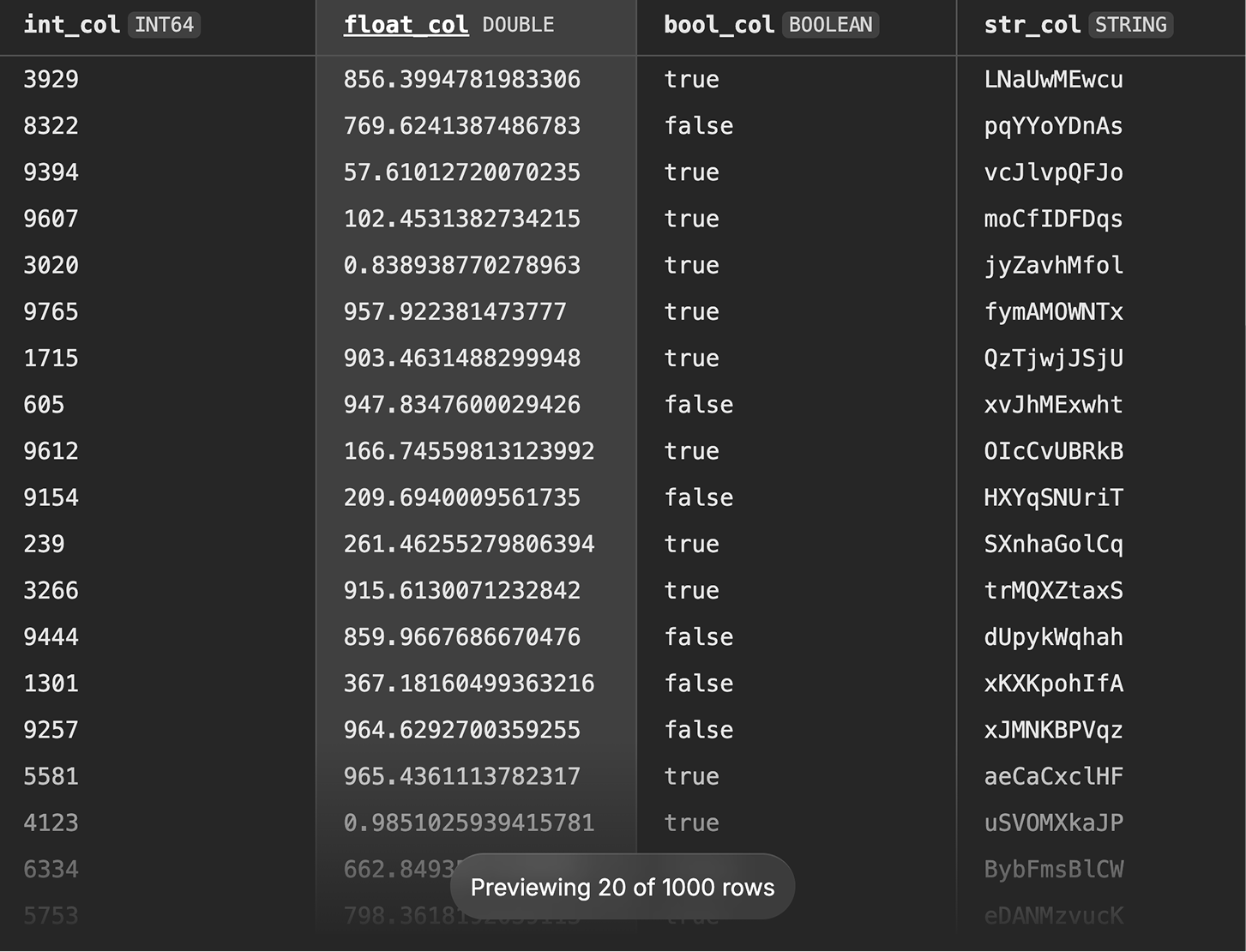
Task: Click the str_col column header
Action: point(1032,25)
